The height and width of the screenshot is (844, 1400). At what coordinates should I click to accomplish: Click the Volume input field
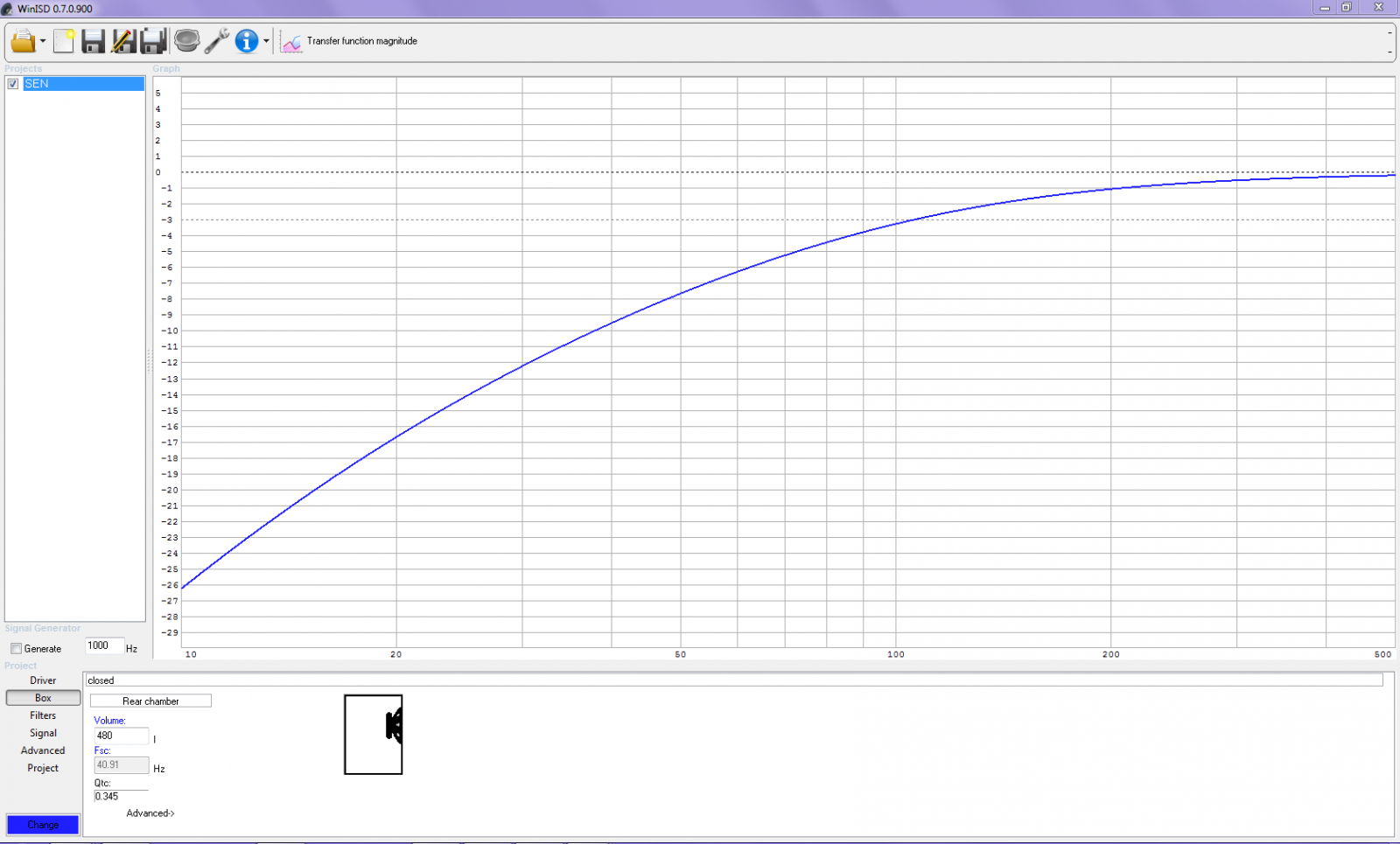coord(121,736)
